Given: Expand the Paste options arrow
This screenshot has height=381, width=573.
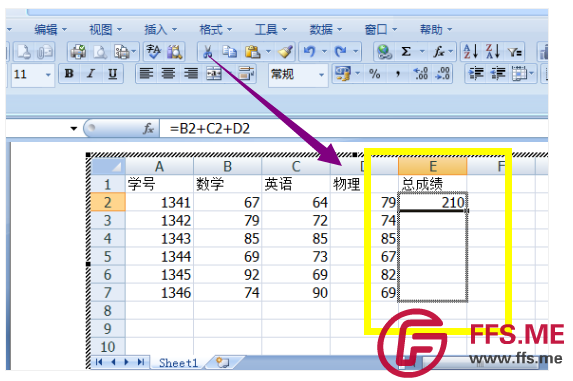Looking at the screenshot, I should pyautogui.click(x=269, y=52).
